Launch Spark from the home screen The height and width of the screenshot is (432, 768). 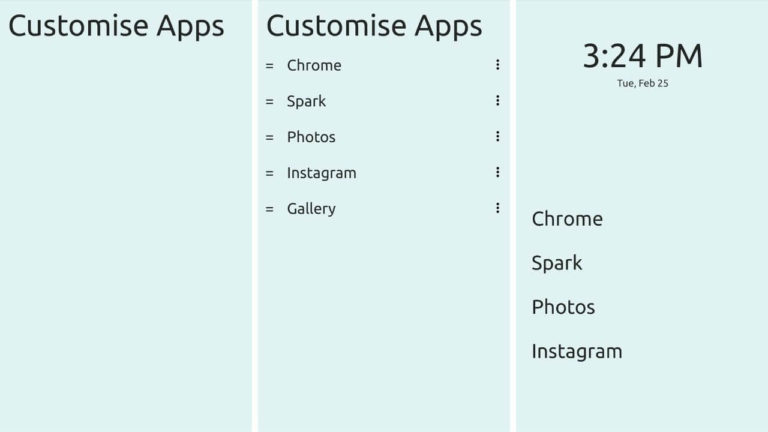click(x=557, y=263)
